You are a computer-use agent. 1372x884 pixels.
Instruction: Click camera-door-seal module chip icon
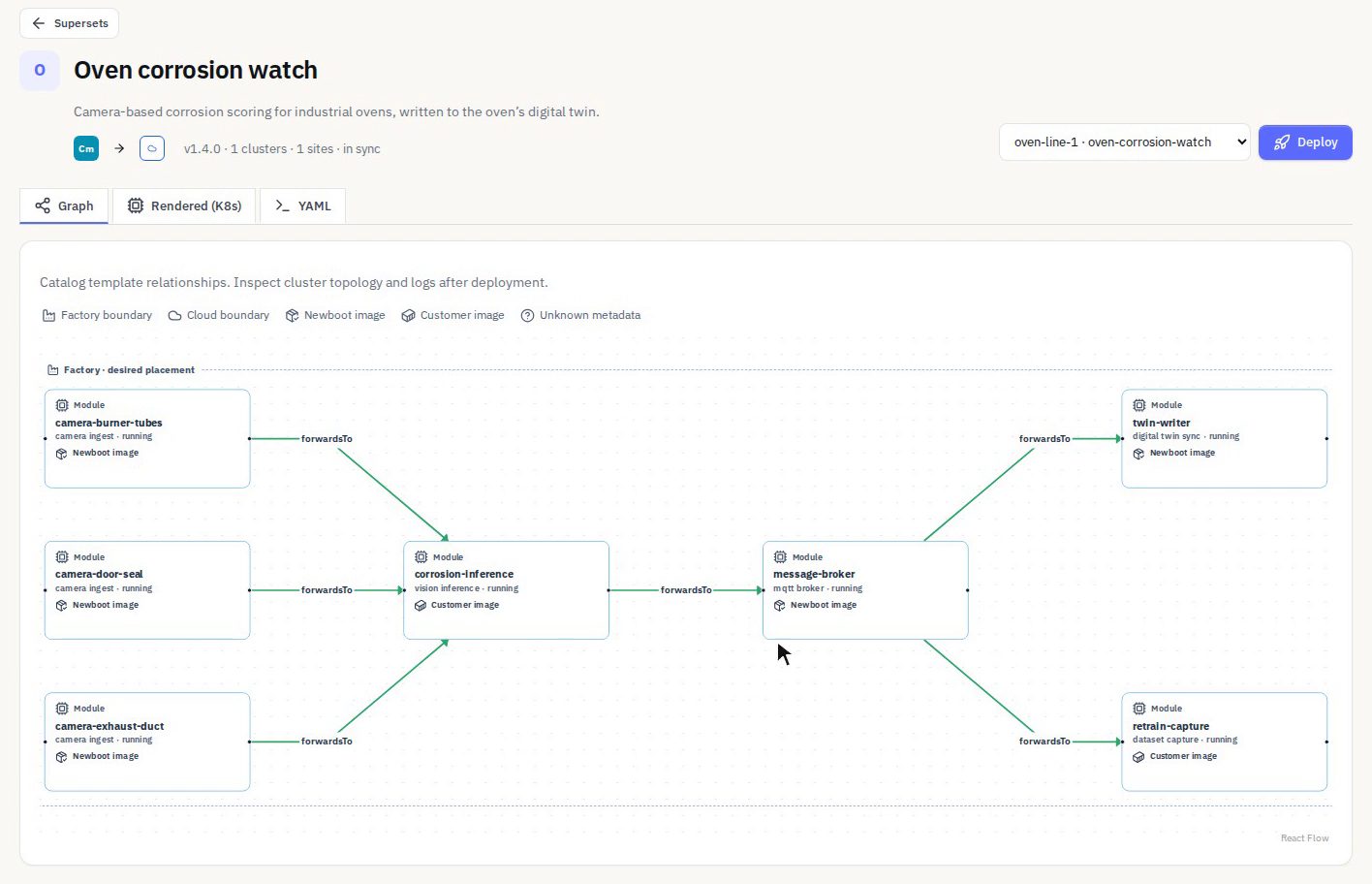click(62, 557)
